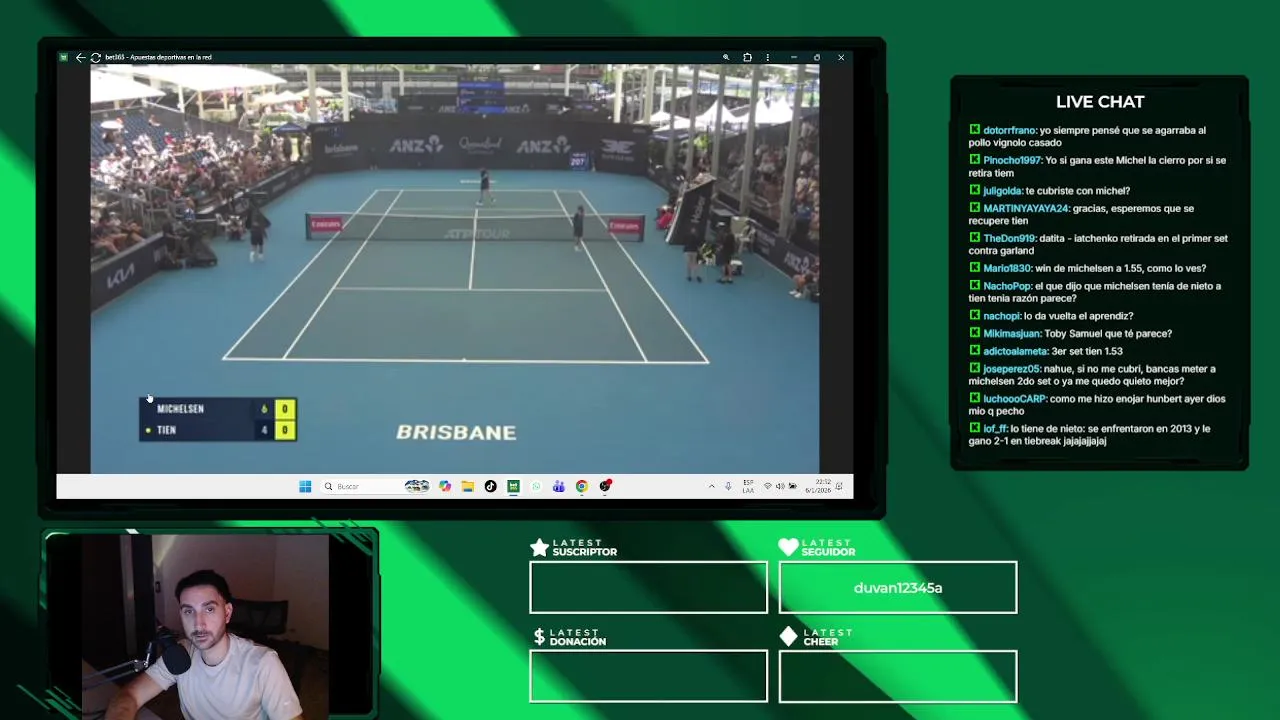Close the bet365 window

pos(841,58)
